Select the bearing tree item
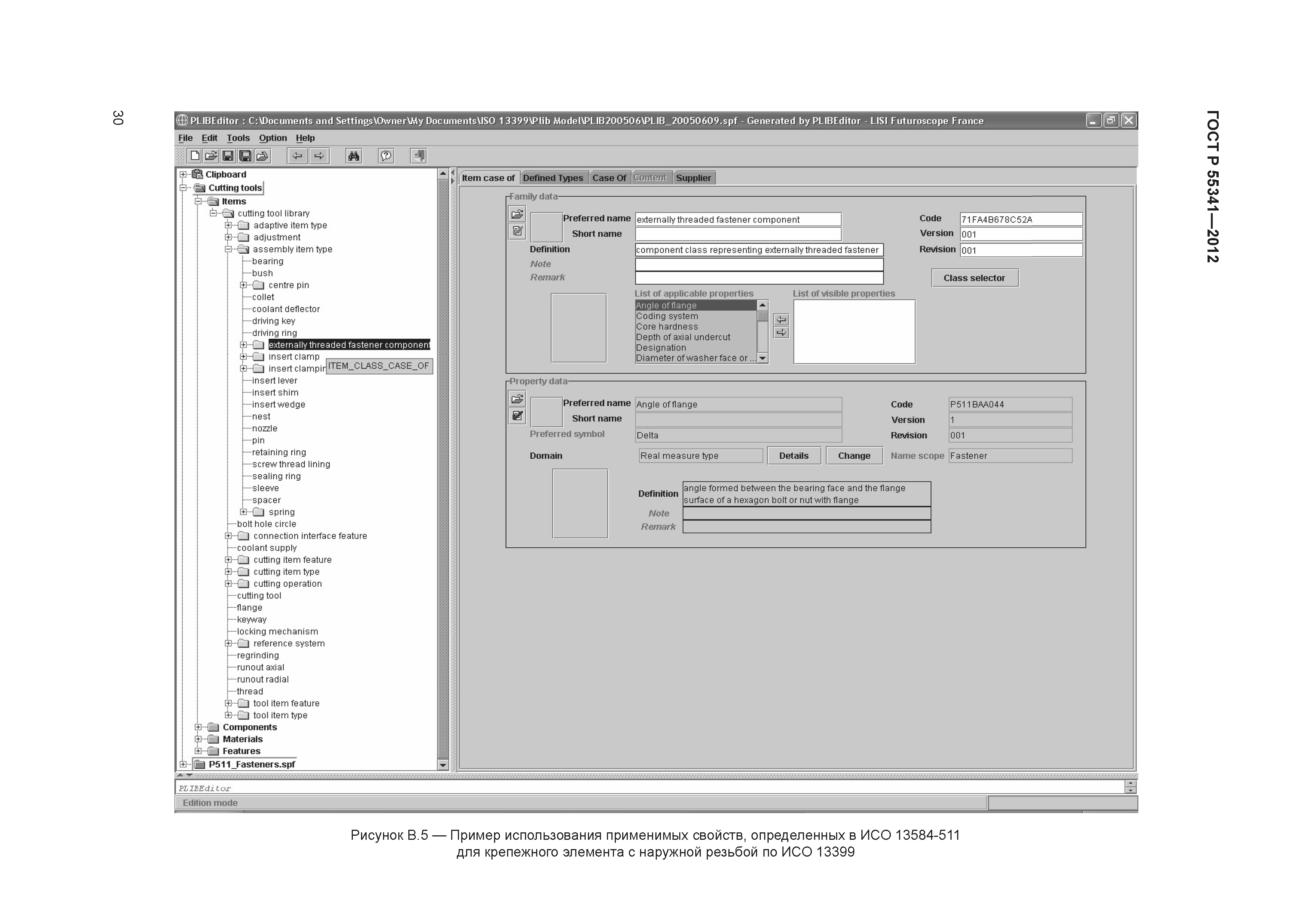Screen dimensions: 1307x924 pos(268,261)
